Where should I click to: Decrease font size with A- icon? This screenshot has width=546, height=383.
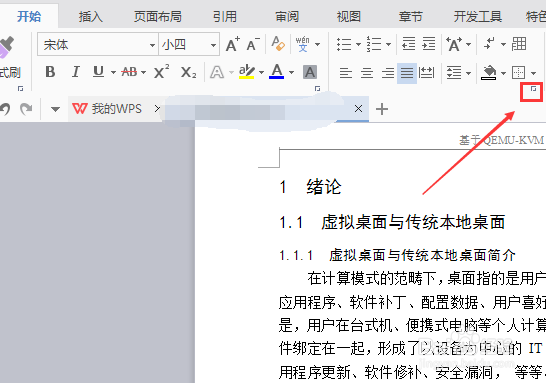click(253, 44)
